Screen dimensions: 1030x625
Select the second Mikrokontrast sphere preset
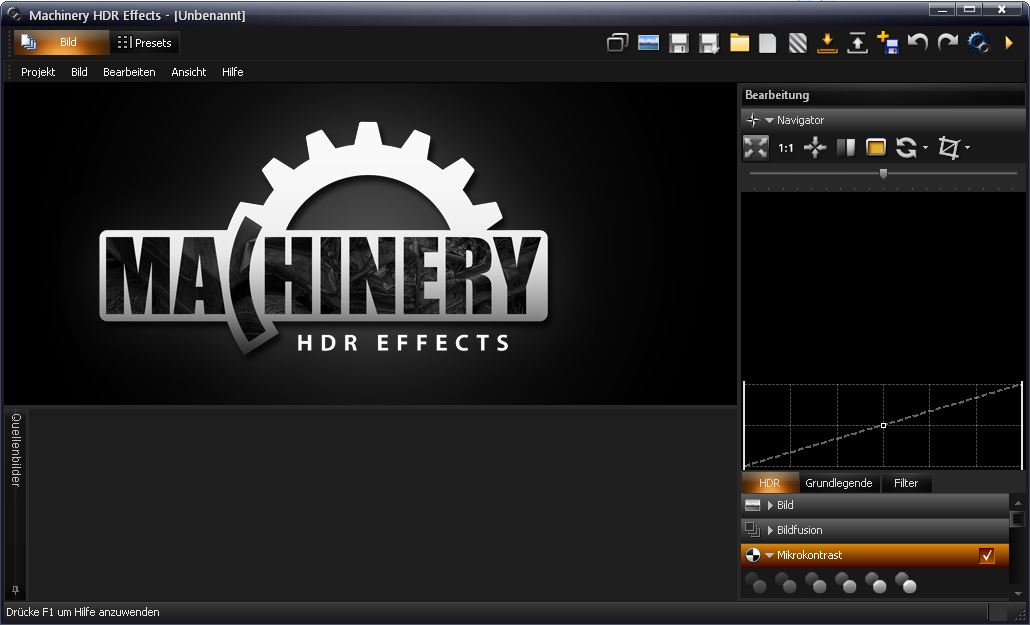(x=786, y=582)
